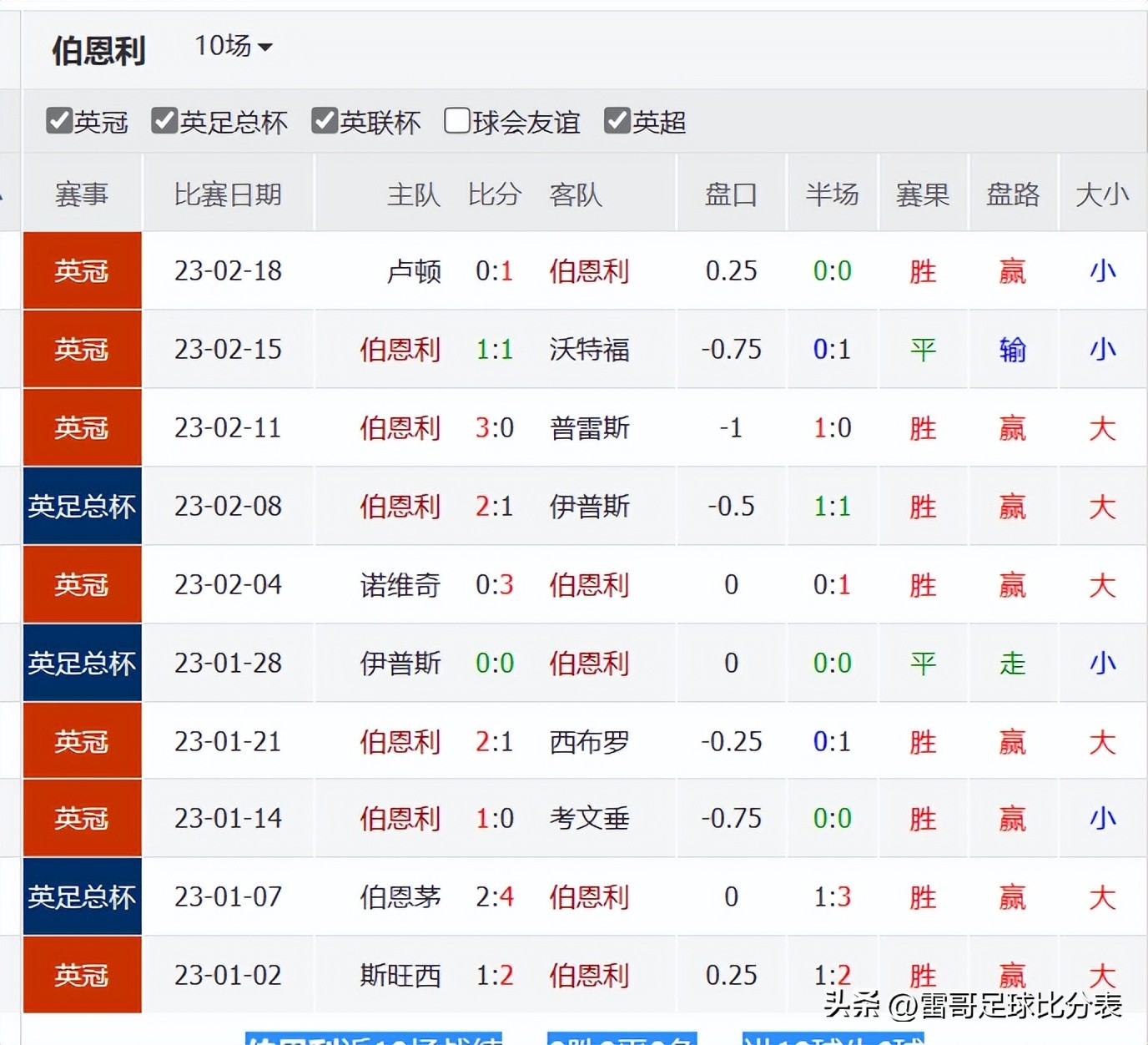Select the 英足总杯 badge beside 23-01-07
The image size is (1148, 1045).
[81, 896]
